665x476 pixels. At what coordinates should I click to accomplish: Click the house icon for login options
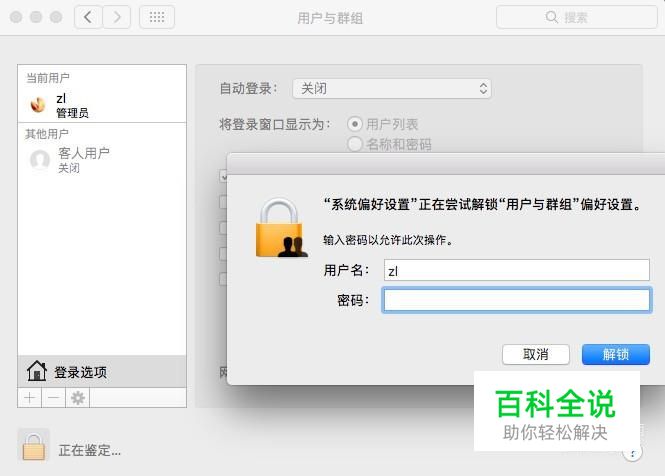pos(37,371)
